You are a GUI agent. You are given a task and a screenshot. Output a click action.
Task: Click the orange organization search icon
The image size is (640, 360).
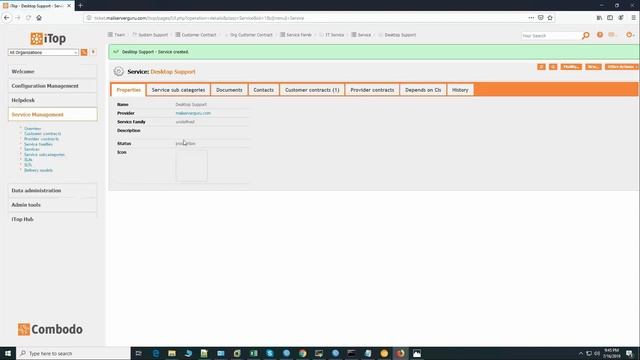[x=84, y=52]
